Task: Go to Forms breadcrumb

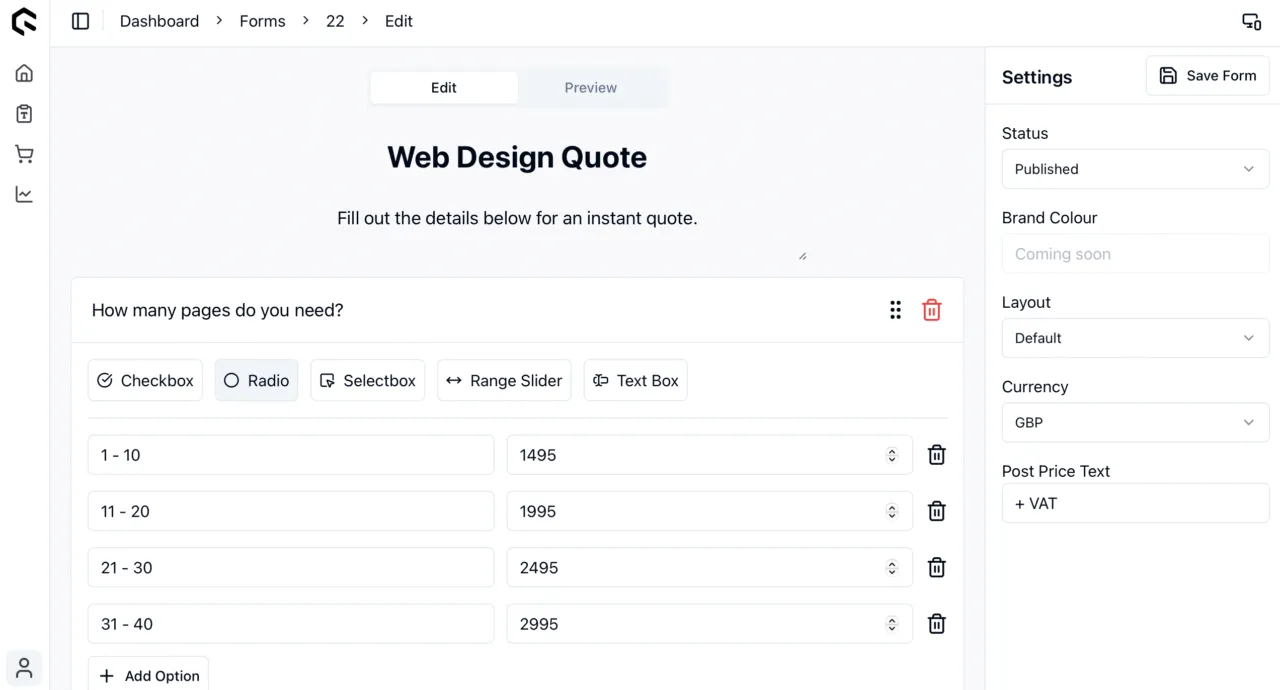Action: pyautogui.click(x=262, y=21)
